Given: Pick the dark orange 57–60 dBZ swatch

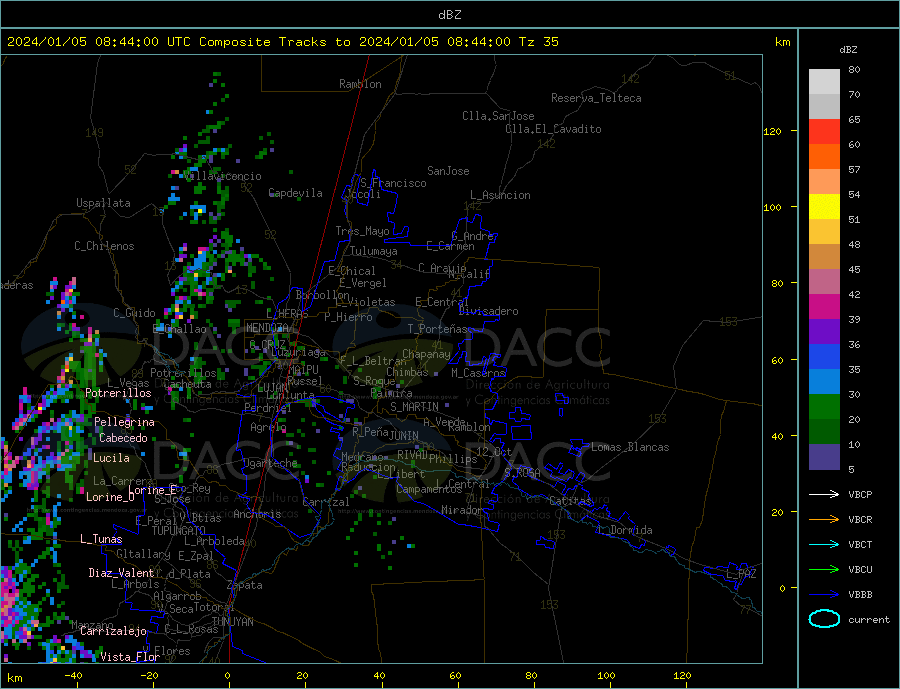Looking at the screenshot, I should pos(824,157).
